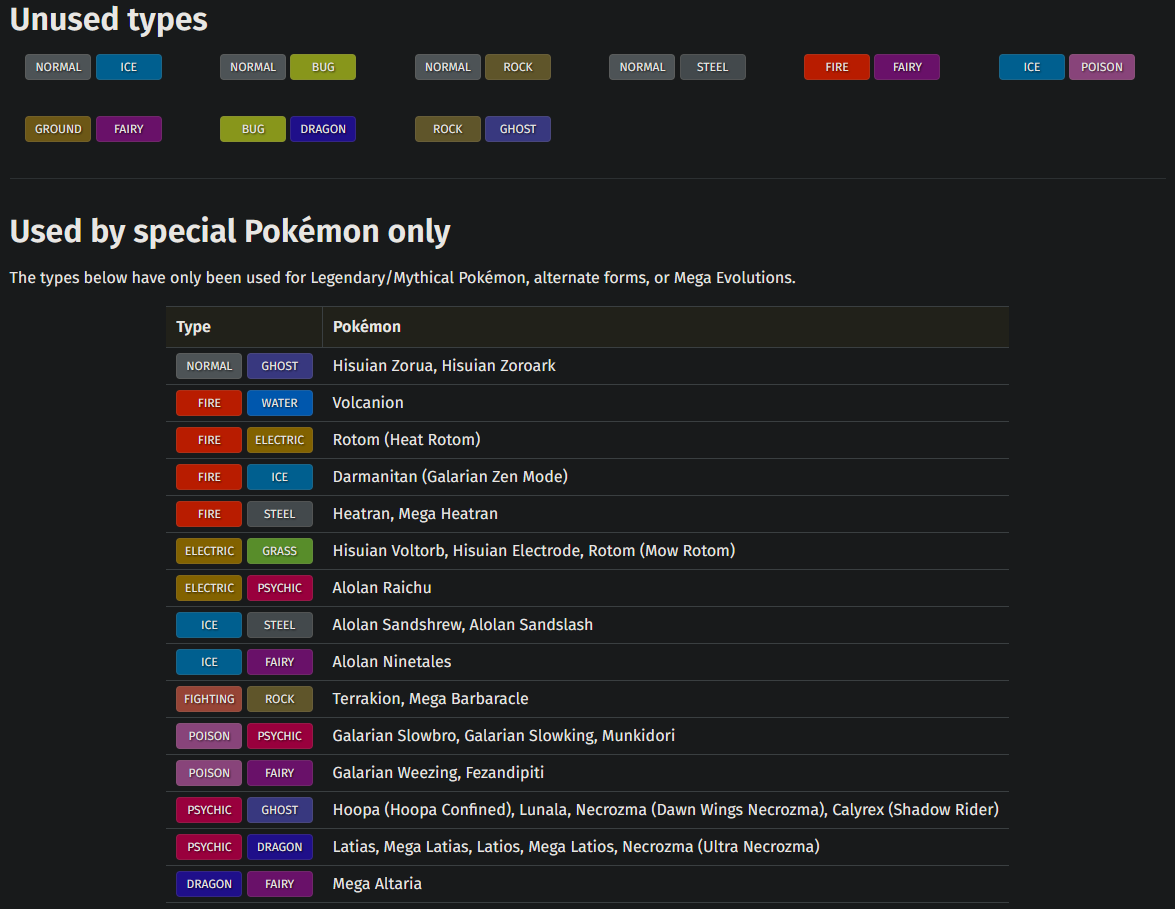Click 'Galarian Weezing, Fezandipiti' text
The image size is (1175, 909).
[x=438, y=773]
